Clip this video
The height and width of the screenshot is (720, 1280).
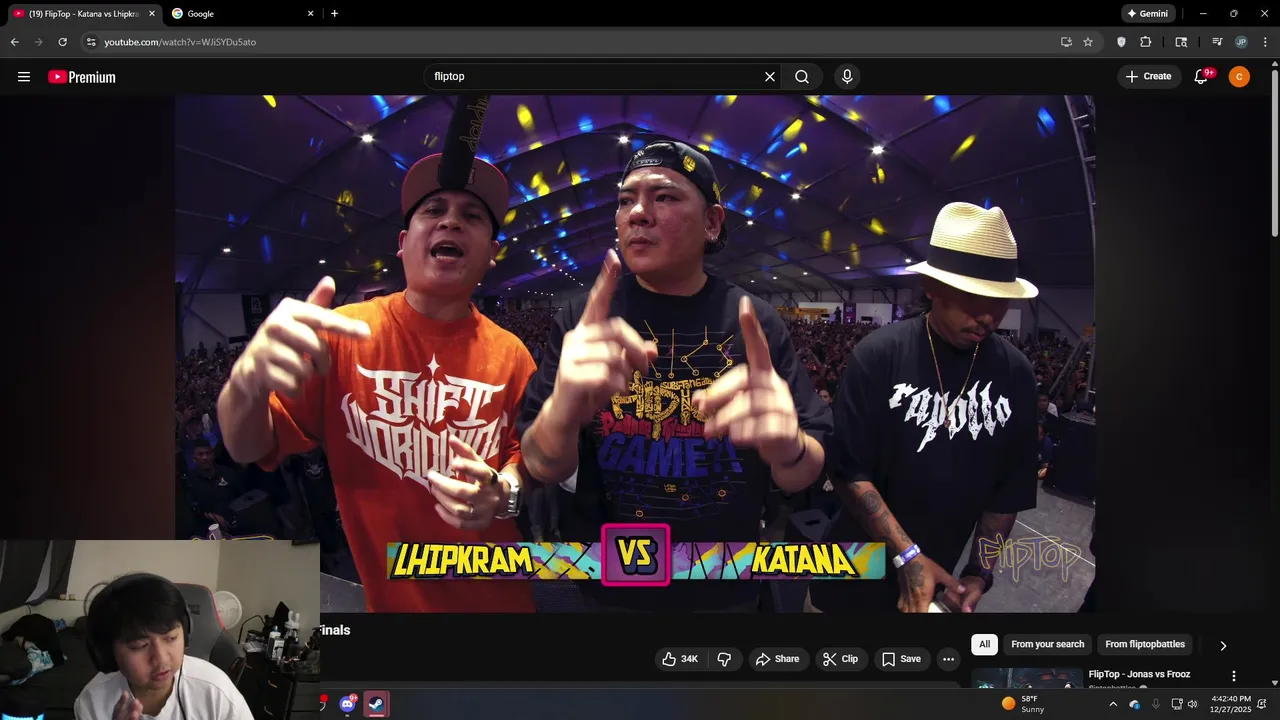point(840,659)
